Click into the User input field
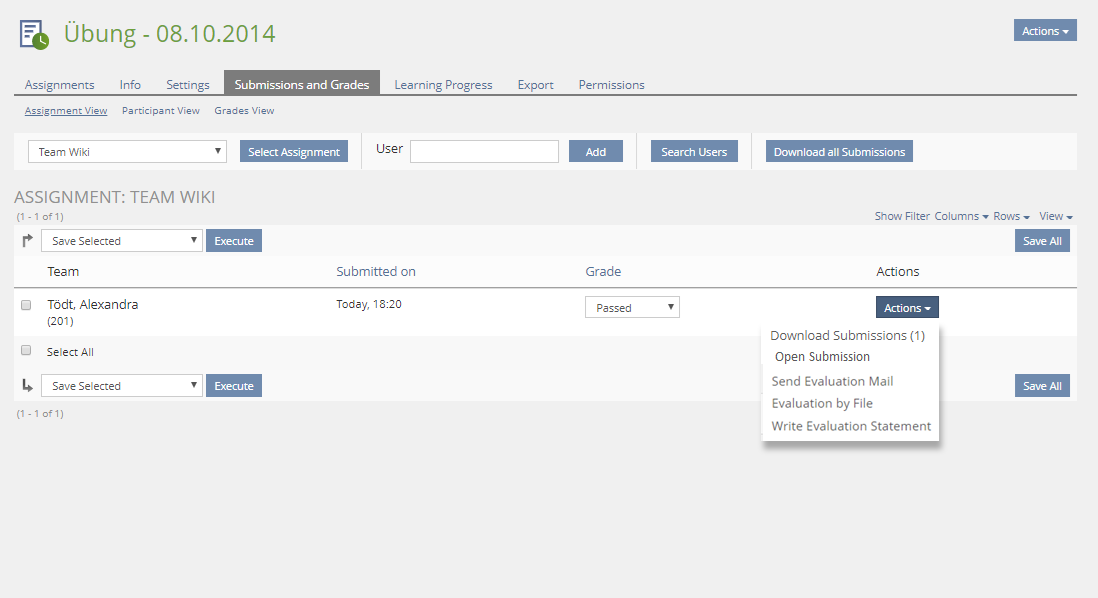 click(x=484, y=151)
